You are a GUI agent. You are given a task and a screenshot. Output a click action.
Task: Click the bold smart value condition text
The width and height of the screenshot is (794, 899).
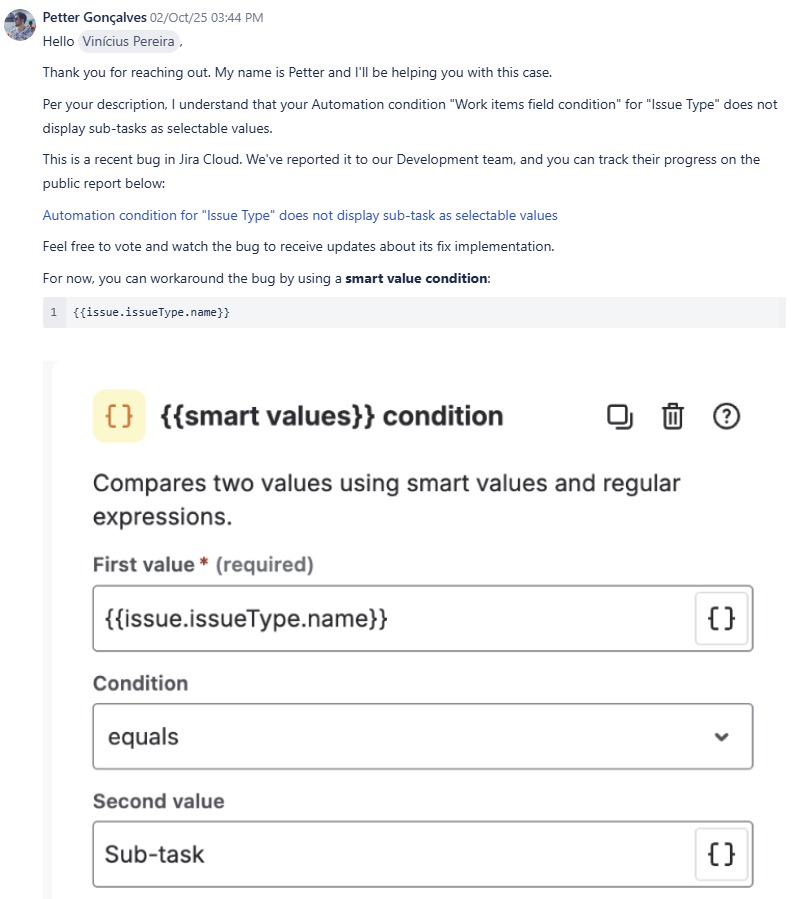[x=416, y=278]
